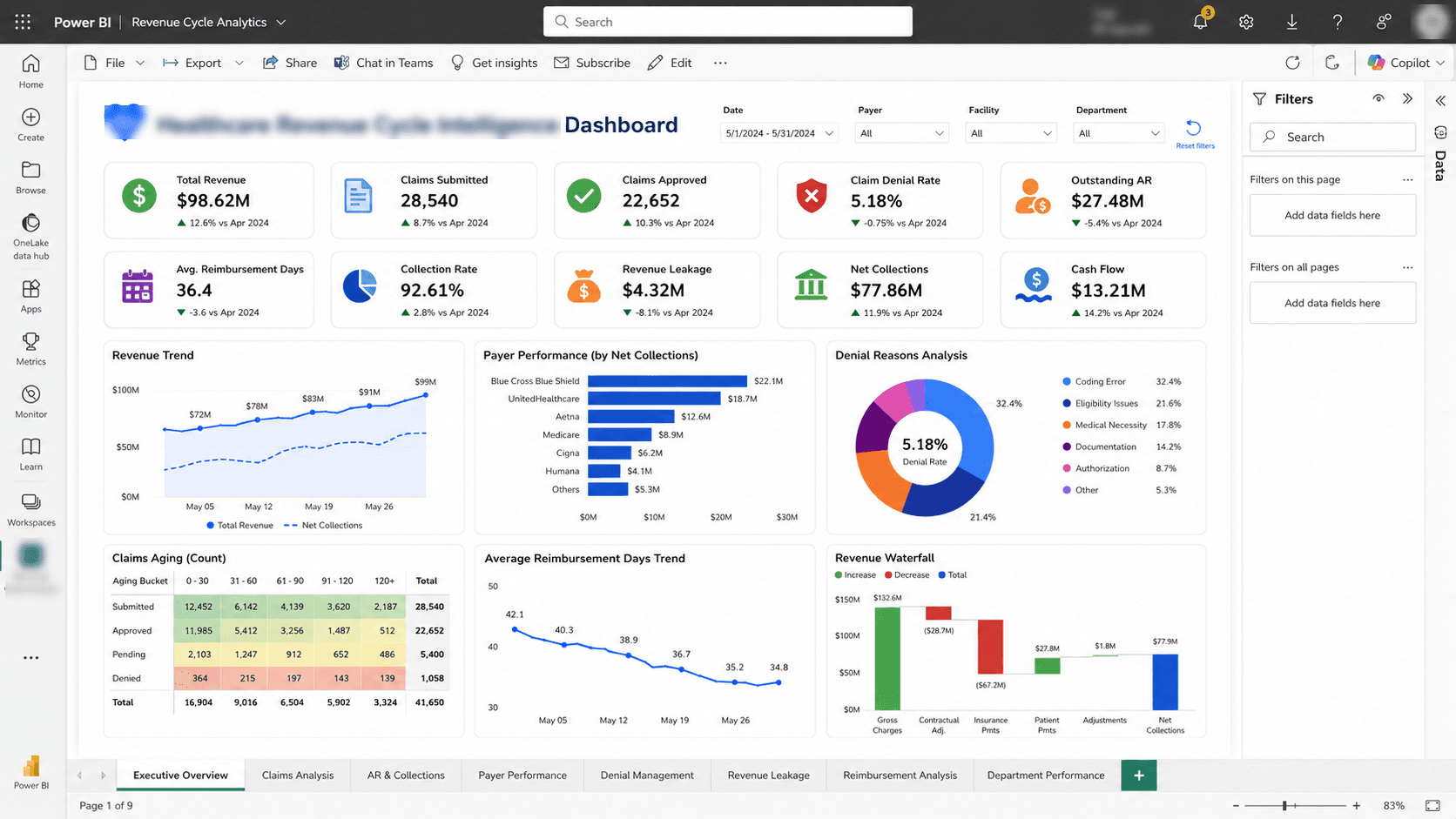The image size is (1456, 819).
Task: Click the top Search box
Action: point(728,22)
